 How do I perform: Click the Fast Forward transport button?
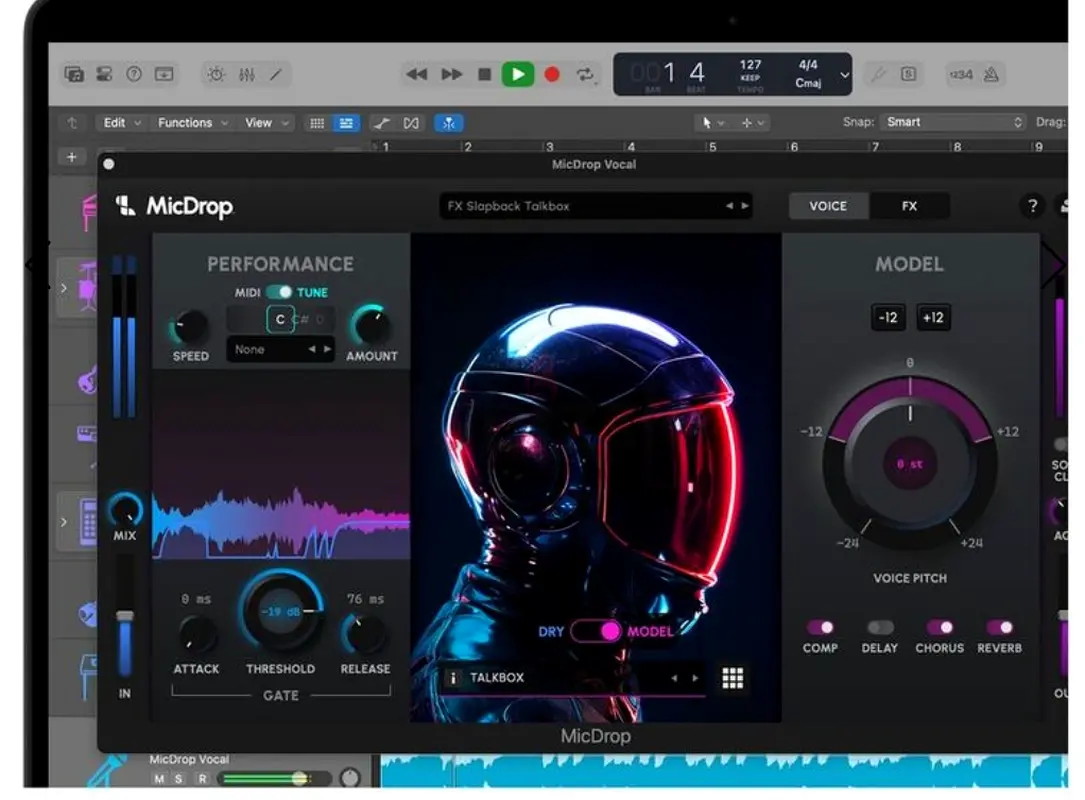[x=451, y=74]
